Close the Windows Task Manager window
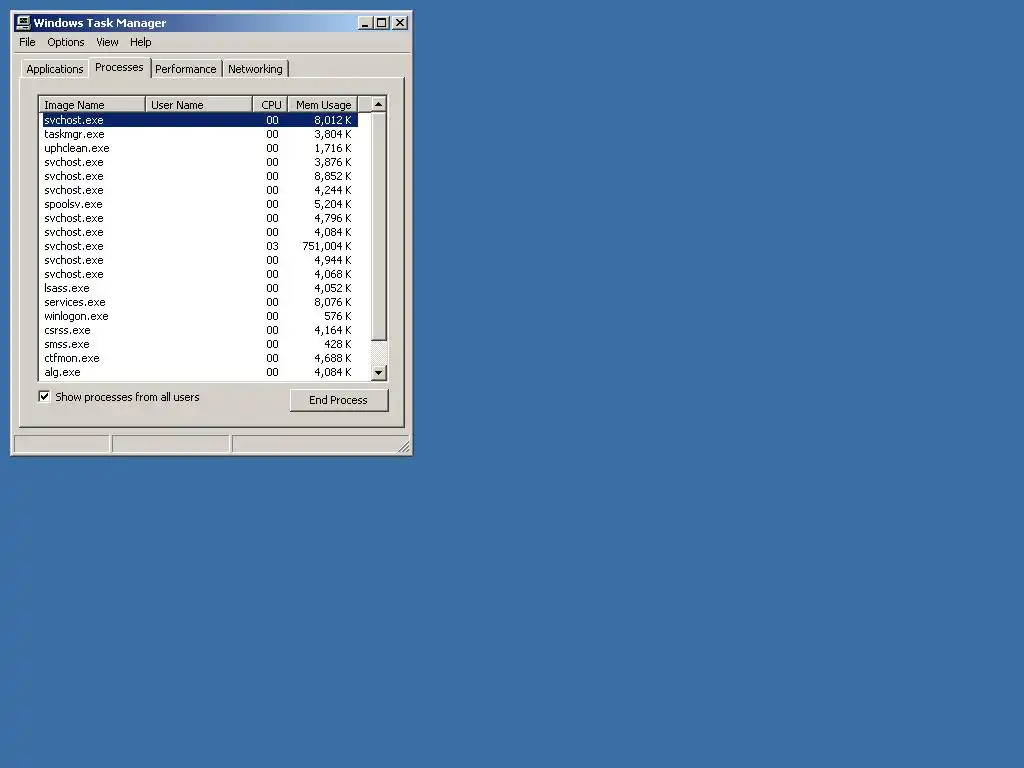This screenshot has width=1024, height=768. tap(400, 23)
